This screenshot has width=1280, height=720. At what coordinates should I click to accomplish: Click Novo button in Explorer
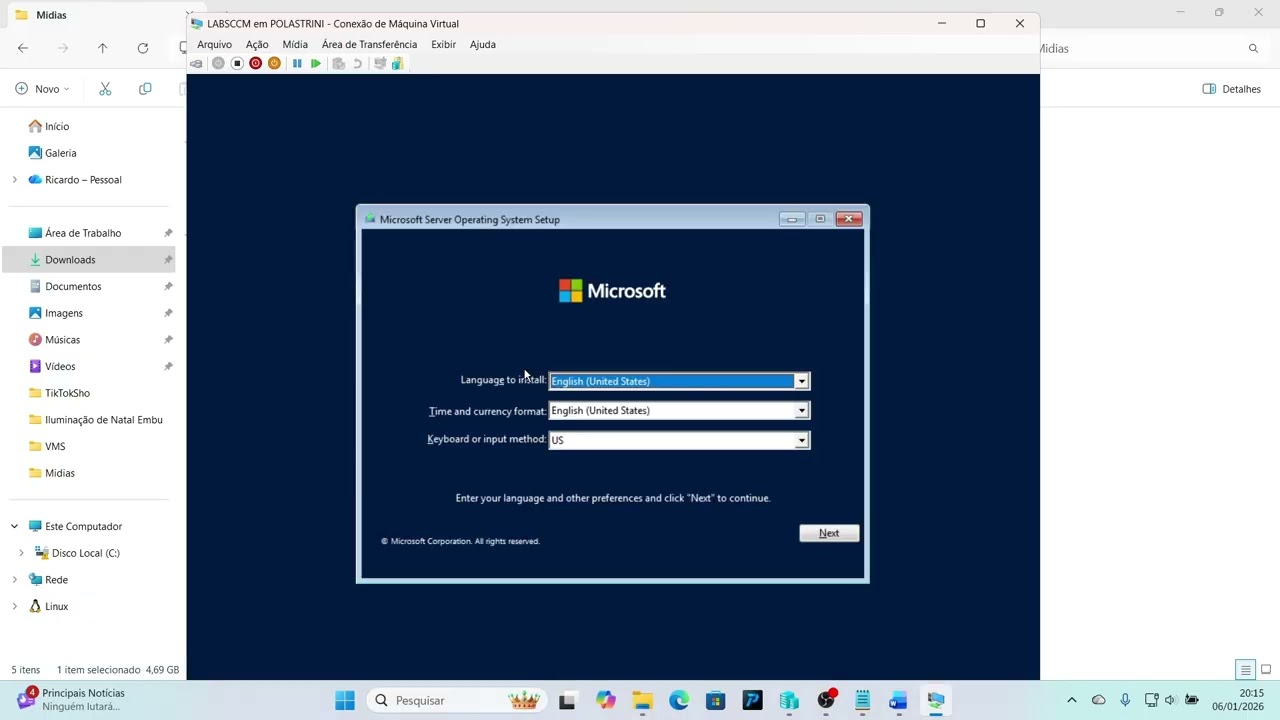pyautogui.click(x=42, y=89)
